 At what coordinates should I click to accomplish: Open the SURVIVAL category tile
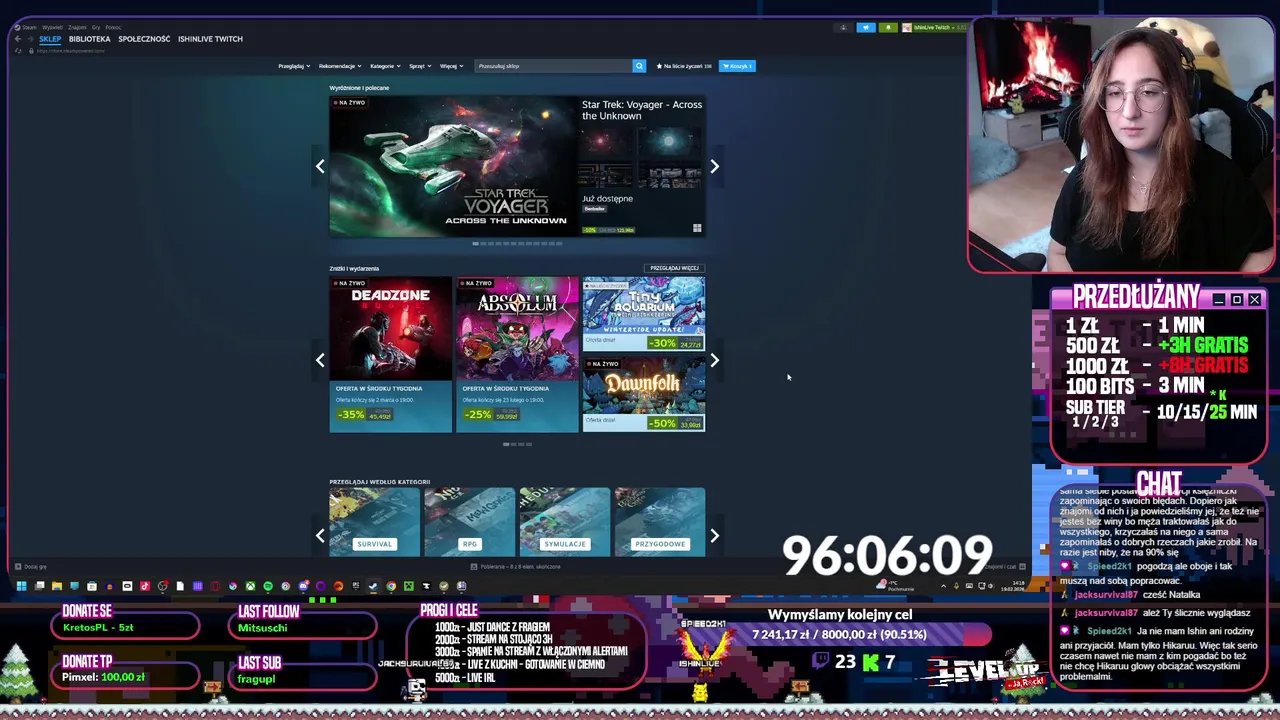(x=375, y=521)
